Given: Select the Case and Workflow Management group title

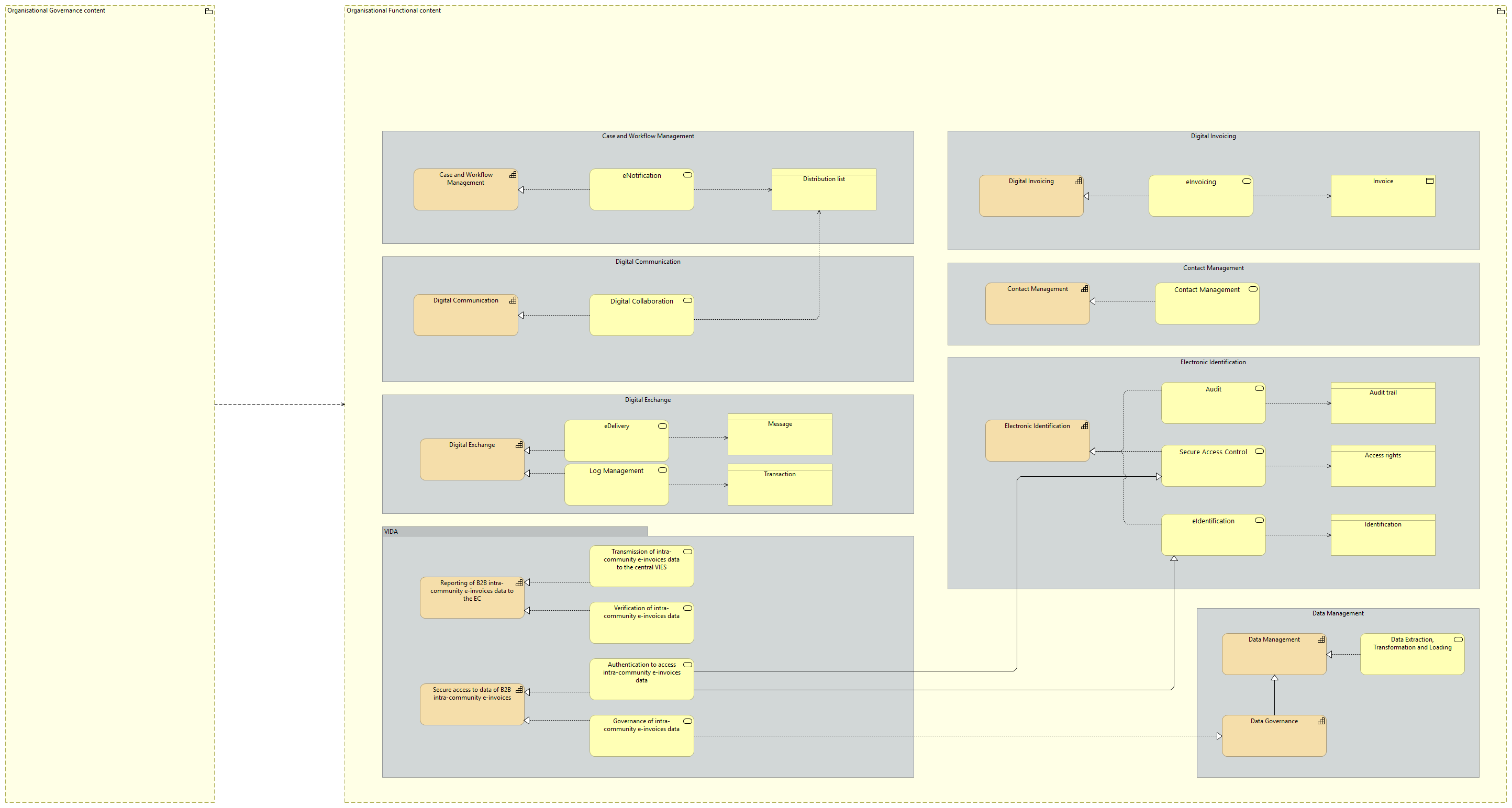Looking at the screenshot, I should pyautogui.click(x=648, y=136).
